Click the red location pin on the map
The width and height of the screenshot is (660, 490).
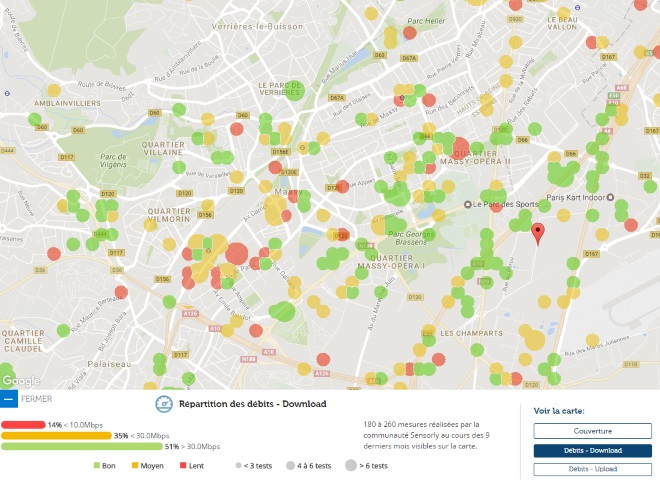pos(537,234)
